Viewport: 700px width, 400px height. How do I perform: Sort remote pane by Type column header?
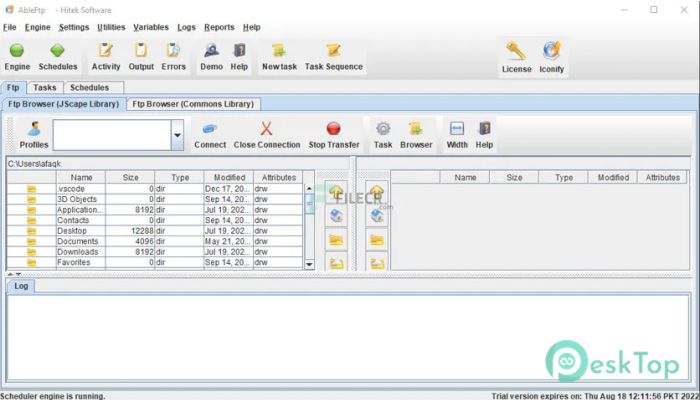pyautogui.click(x=564, y=177)
